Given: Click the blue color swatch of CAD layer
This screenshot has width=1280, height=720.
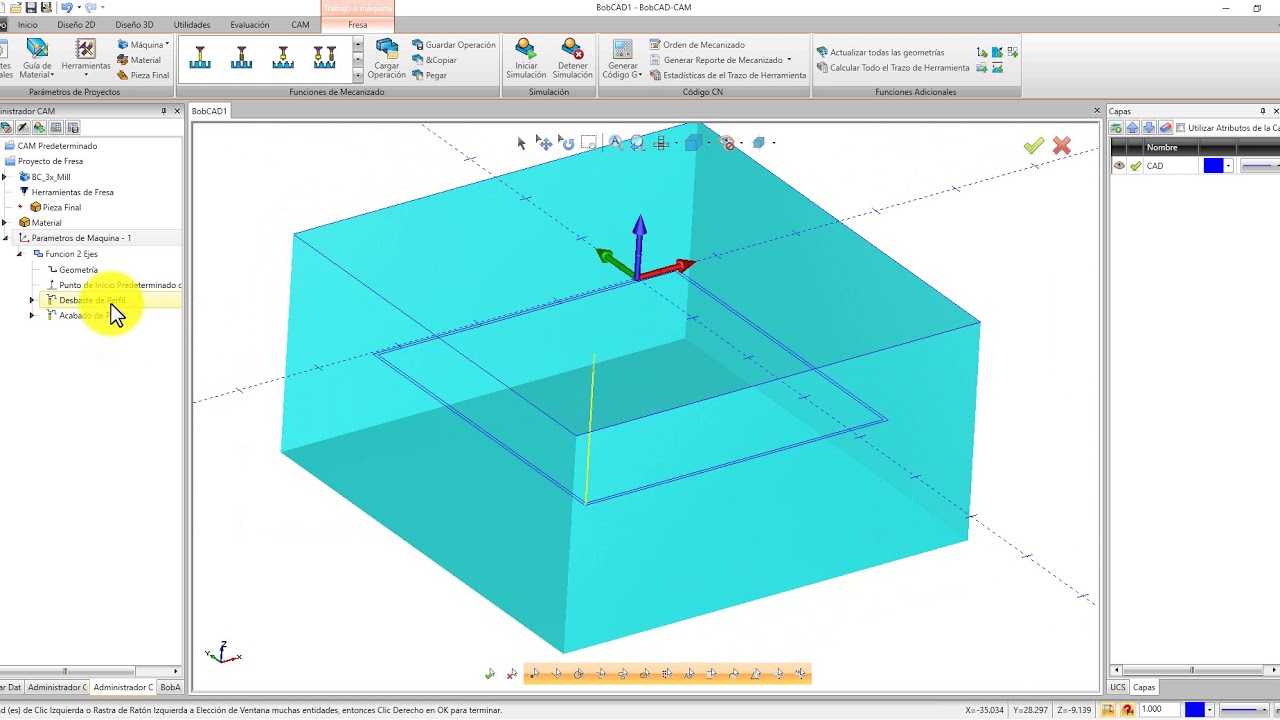Looking at the screenshot, I should click(1213, 166).
